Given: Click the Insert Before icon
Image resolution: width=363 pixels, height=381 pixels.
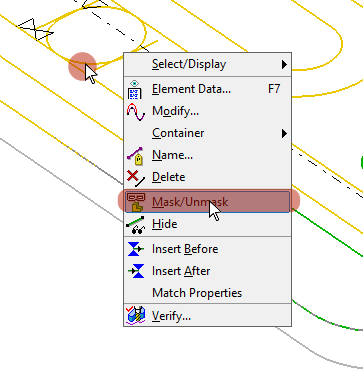Looking at the screenshot, I should pyautogui.click(x=136, y=249).
